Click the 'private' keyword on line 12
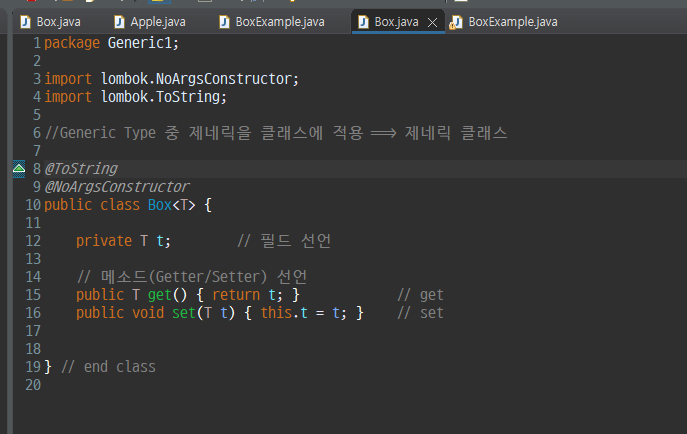 104,240
